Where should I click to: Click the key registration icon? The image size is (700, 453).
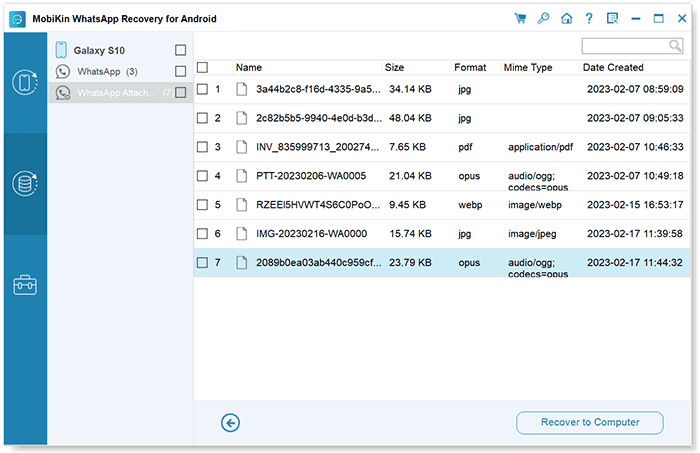click(x=543, y=19)
